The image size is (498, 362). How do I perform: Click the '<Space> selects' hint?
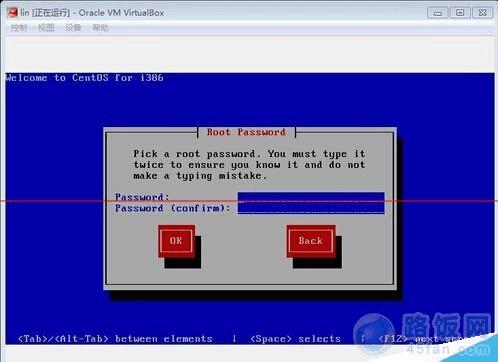pyautogui.click(x=295, y=339)
